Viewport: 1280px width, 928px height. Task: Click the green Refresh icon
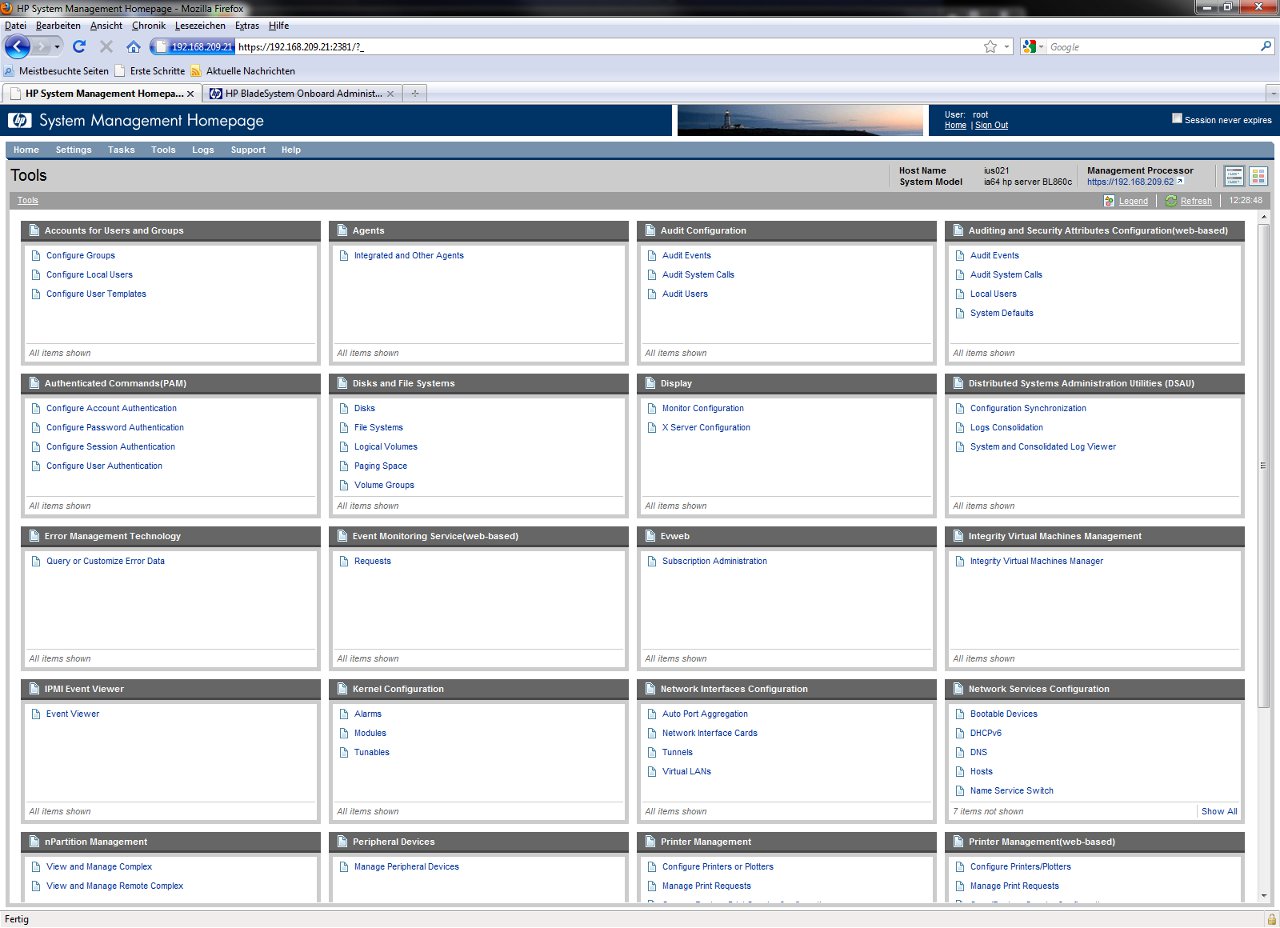click(x=1170, y=201)
